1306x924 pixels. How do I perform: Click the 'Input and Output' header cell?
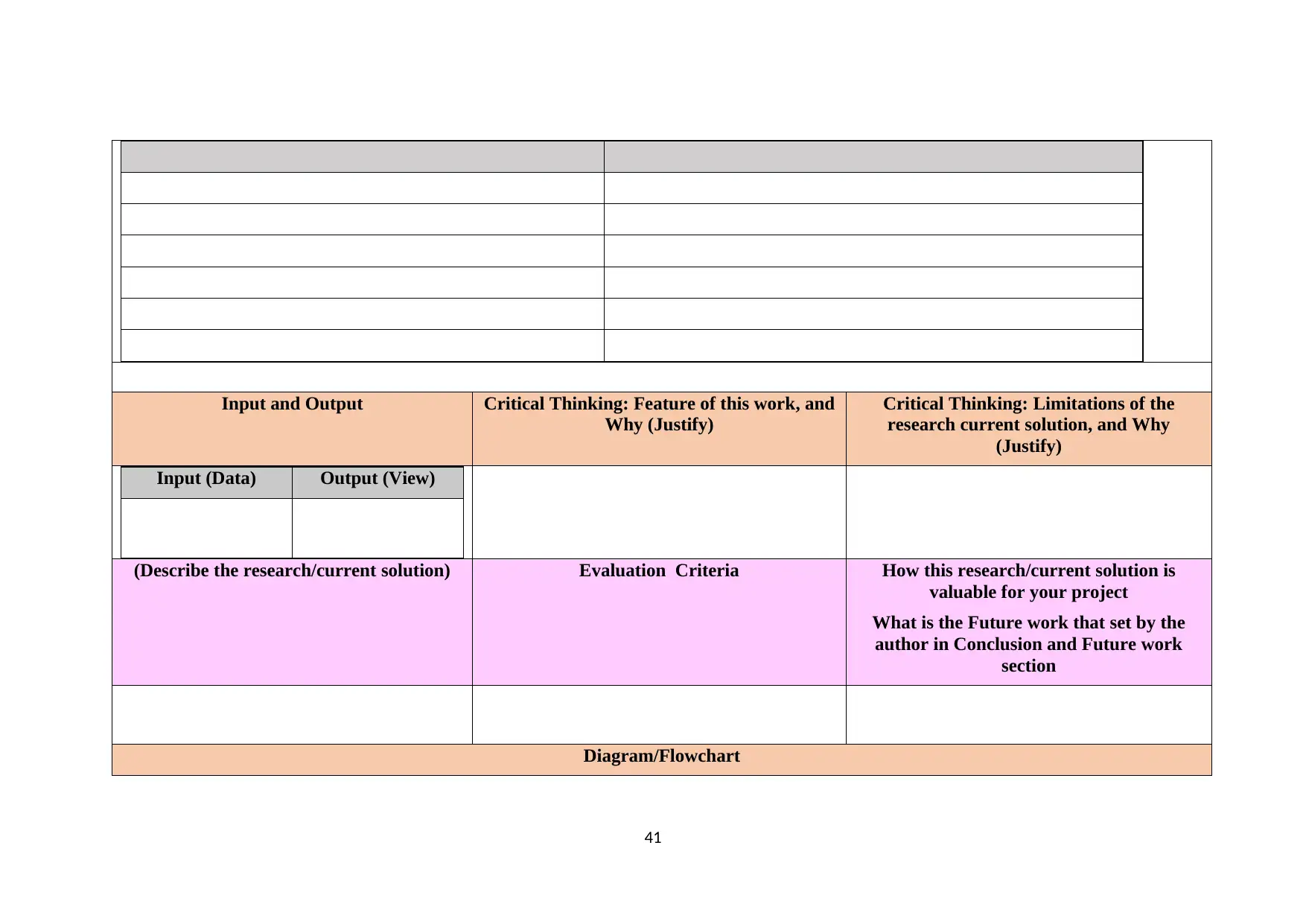coord(292,429)
